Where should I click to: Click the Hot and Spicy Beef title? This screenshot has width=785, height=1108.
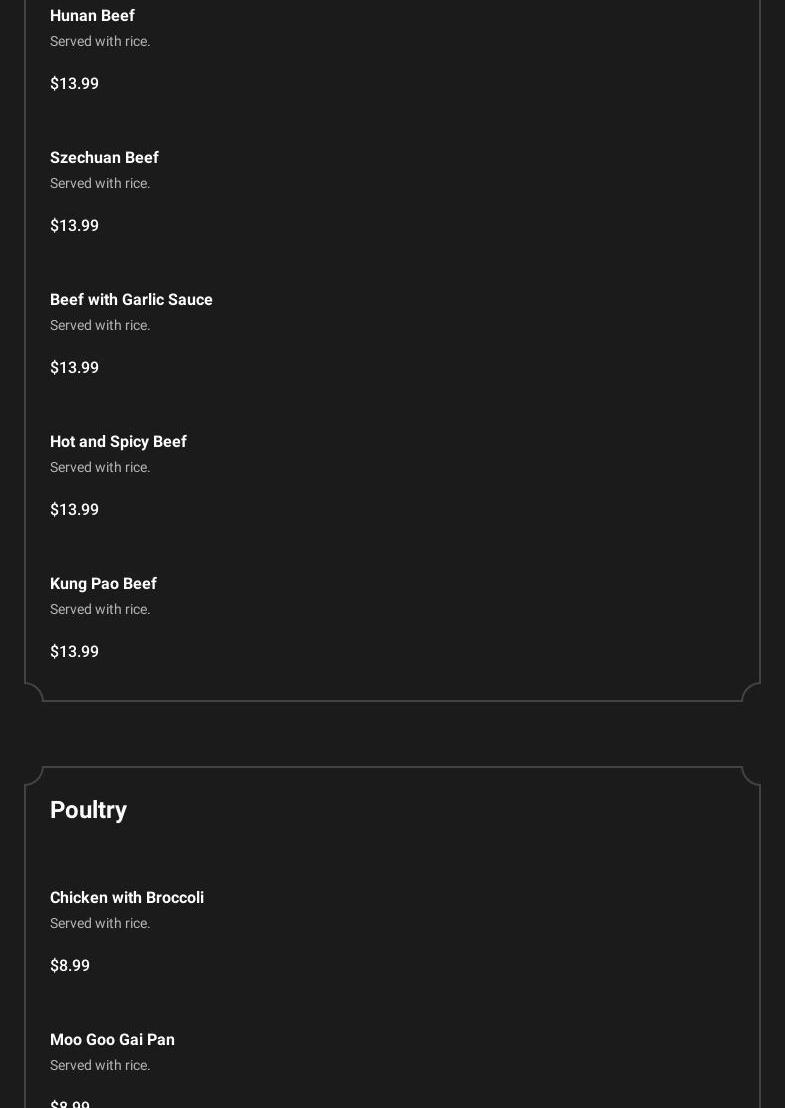coord(118,442)
